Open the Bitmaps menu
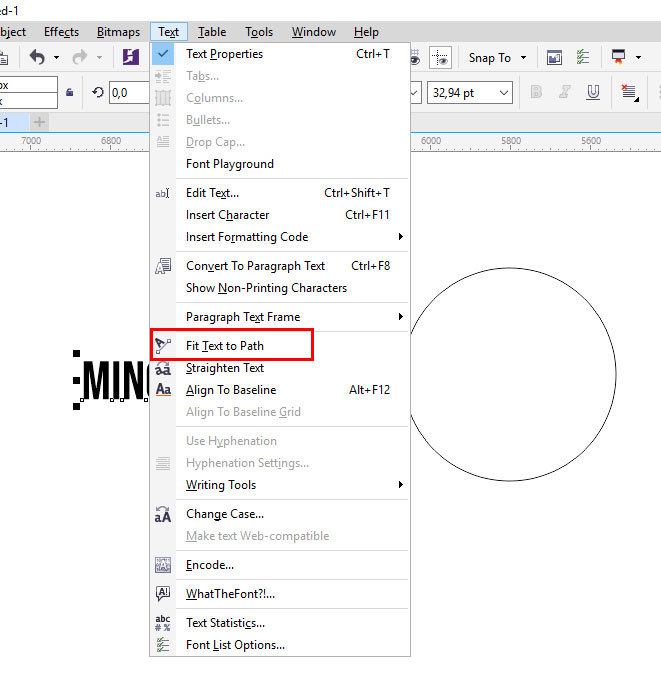Screen dimensions: 661x687 point(118,32)
